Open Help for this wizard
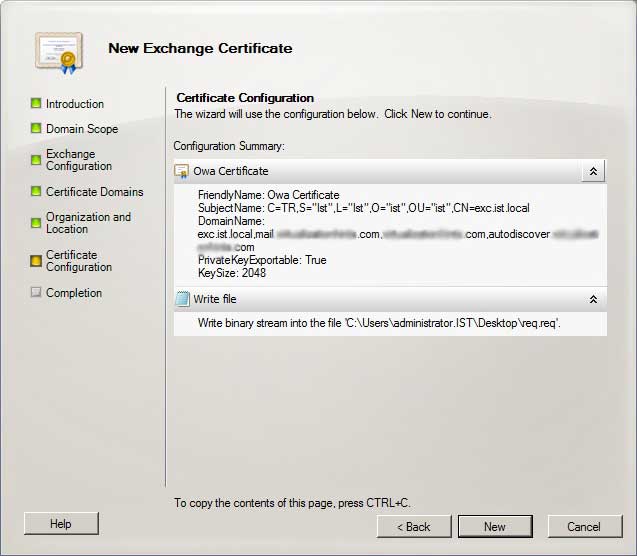This screenshot has width=637, height=556. 61,523
